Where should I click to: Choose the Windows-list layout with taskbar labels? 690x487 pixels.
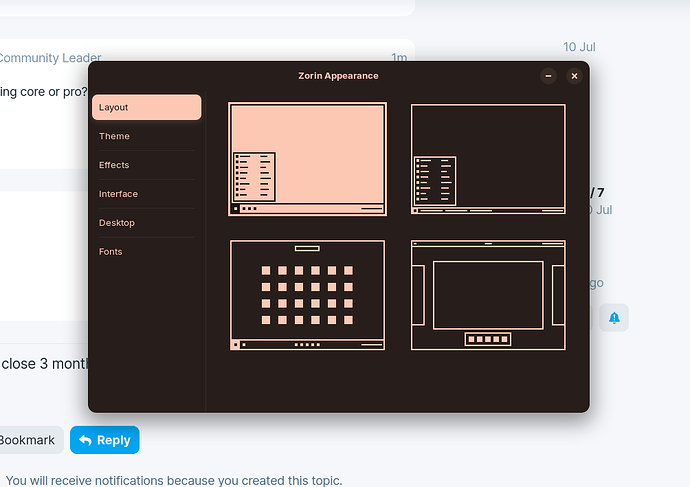(x=488, y=159)
